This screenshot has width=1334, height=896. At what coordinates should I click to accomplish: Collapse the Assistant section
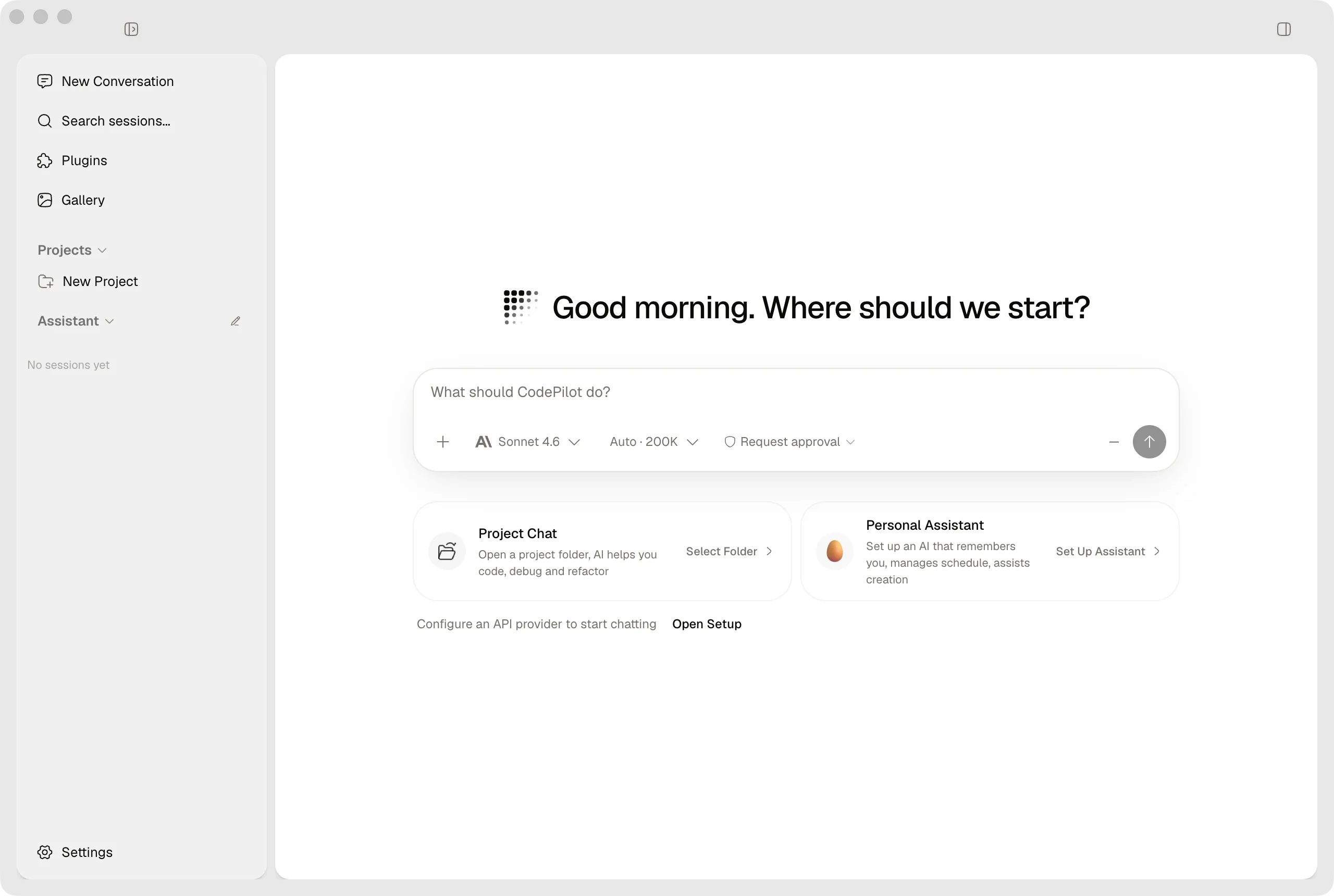click(76, 321)
